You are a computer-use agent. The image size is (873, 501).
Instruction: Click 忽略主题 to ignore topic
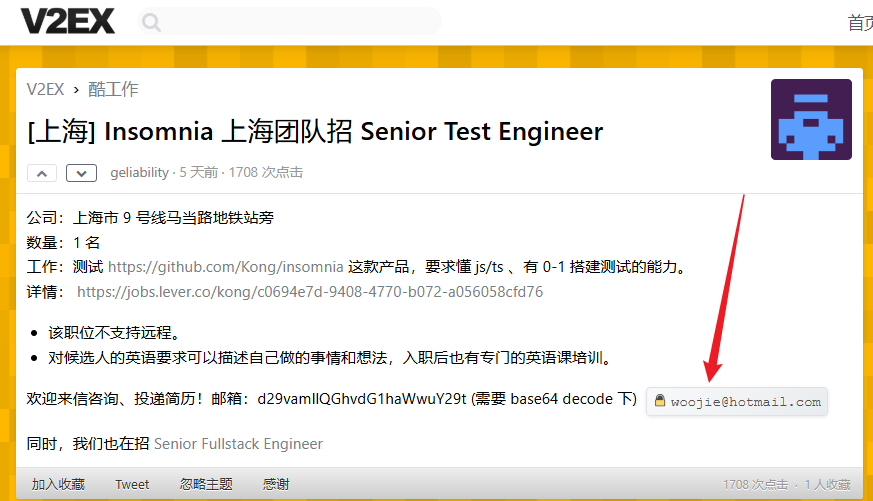tap(206, 484)
